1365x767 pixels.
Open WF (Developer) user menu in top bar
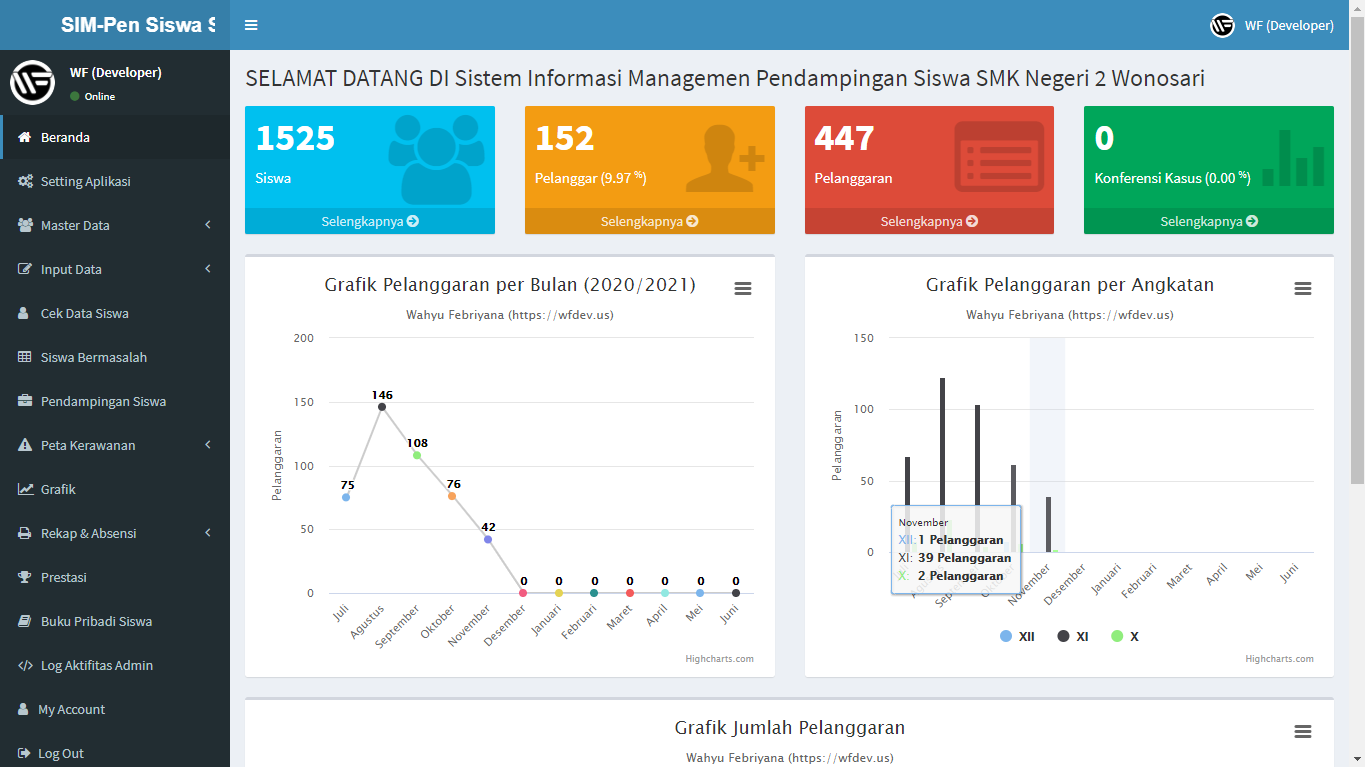1272,25
